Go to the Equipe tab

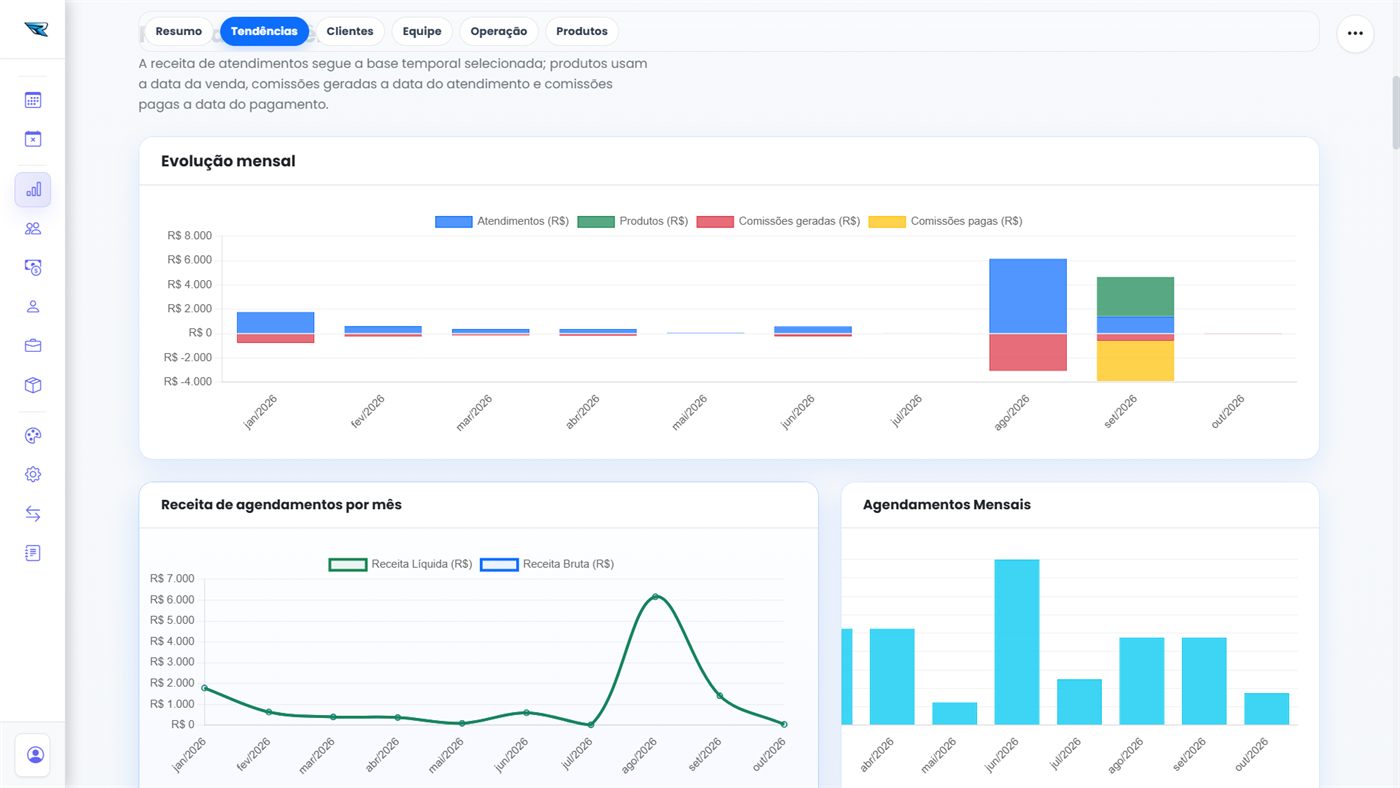[422, 32]
